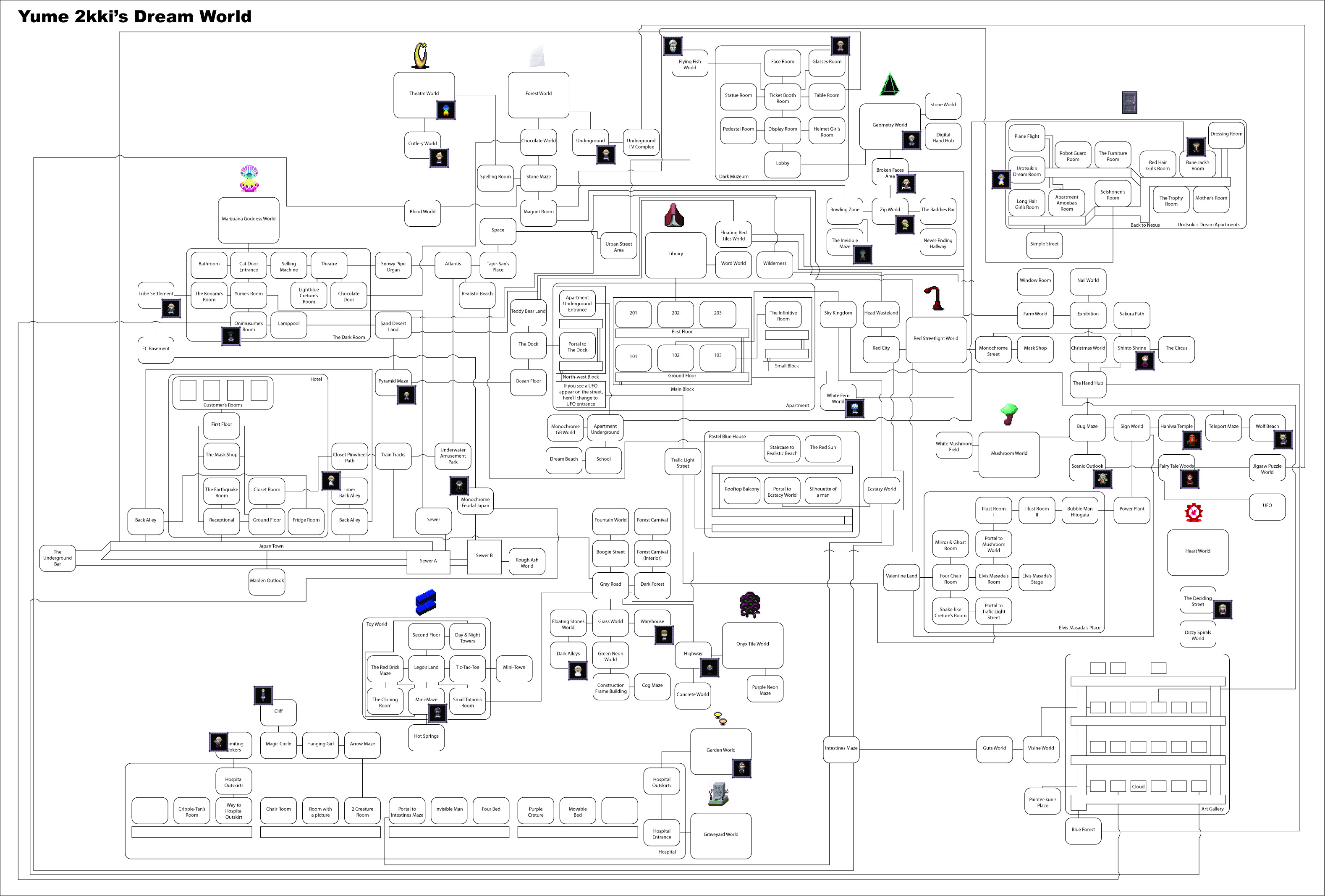Click the rainbow sprite on Theatre World
Screen dimensions: 1325x896
coord(446,110)
